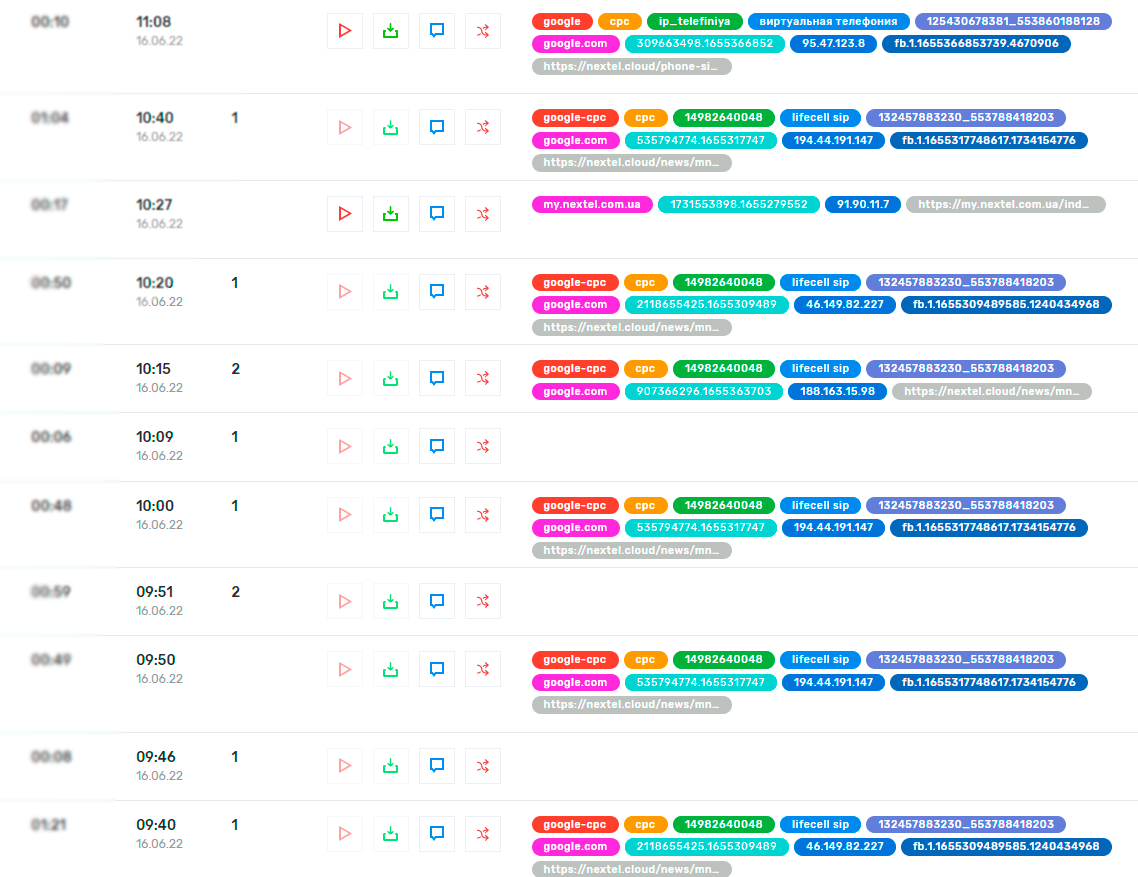Click the lifecell sip tag in the 10:40 row
Image resolution: width=1138 pixels, height=877 pixels.
click(820, 118)
